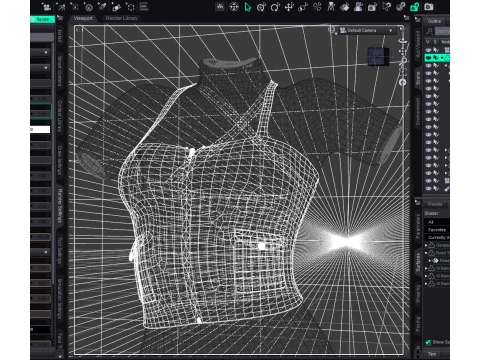
Task: Select the green Node Selection arrow tool
Action: coord(248,7)
